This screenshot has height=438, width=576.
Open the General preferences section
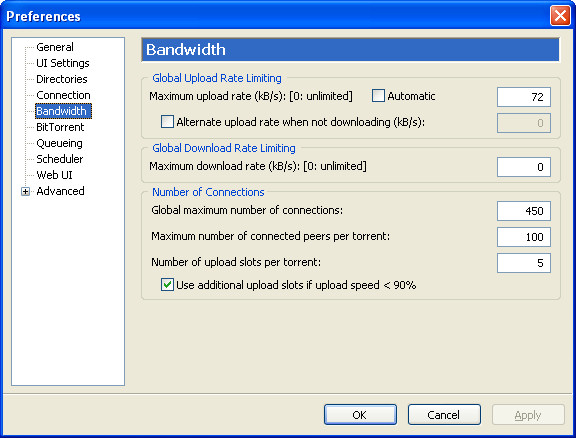(x=55, y=47)
